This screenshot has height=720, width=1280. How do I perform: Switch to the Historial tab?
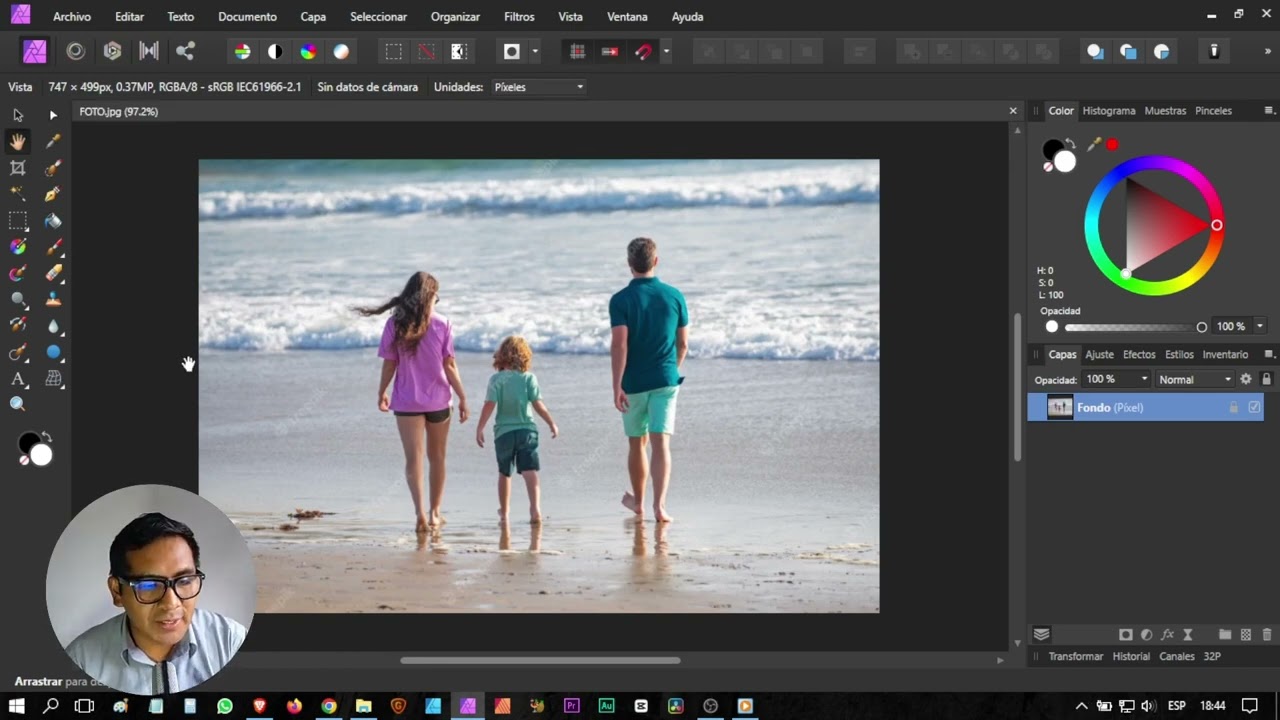(x=1131, y=656)
